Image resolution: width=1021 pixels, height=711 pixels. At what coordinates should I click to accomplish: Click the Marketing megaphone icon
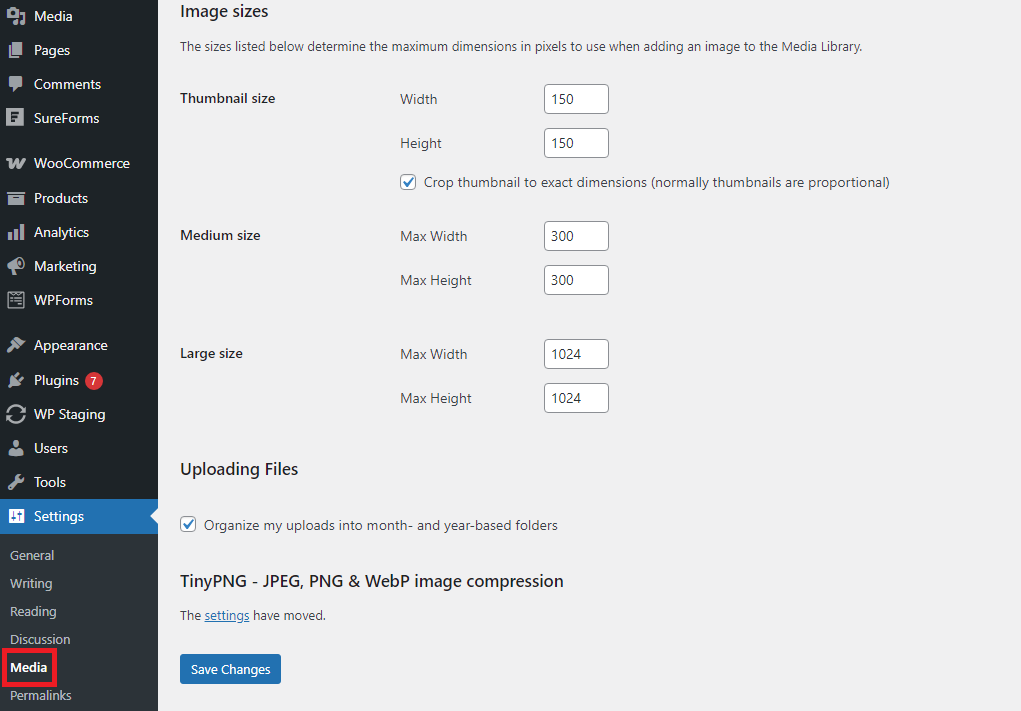17,266
